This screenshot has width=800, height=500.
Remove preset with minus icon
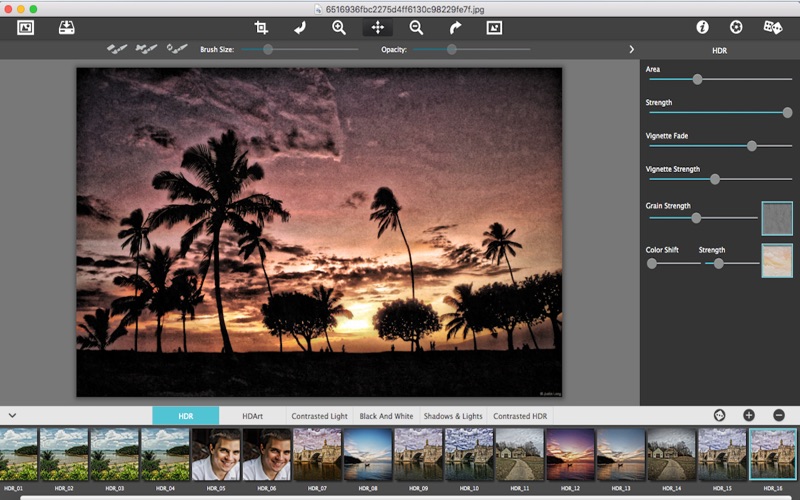pyautogui.click(x=778, y=415)
